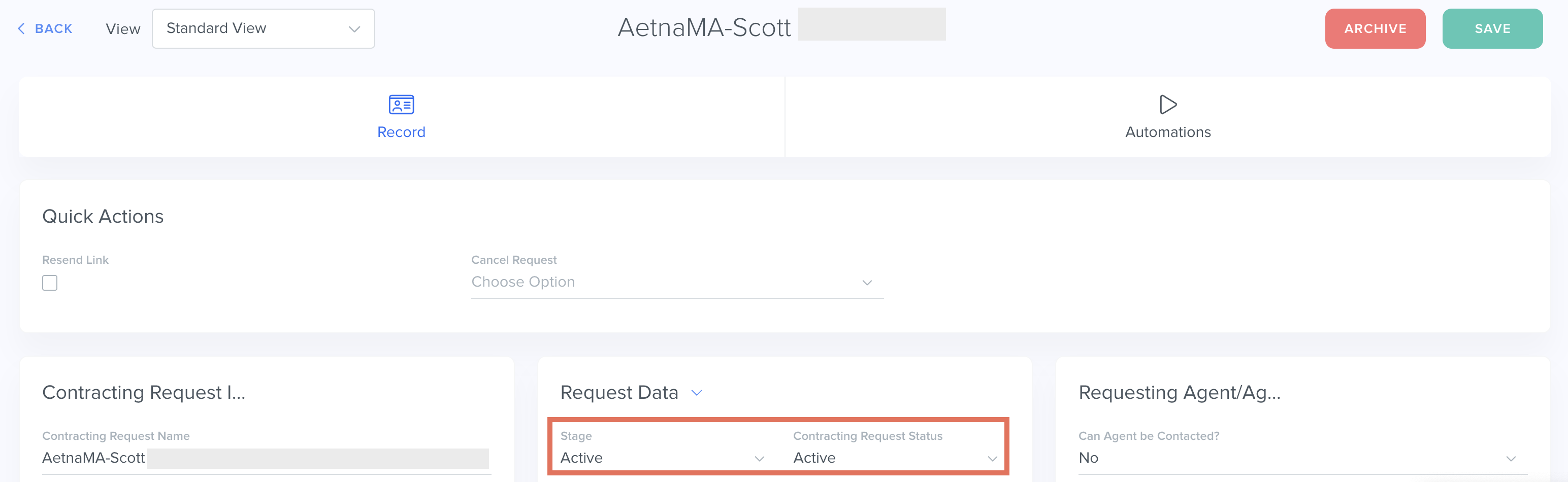Click the back chevron arrow icon
This screenshot has width=1568, height=482.
pos(21,28)
